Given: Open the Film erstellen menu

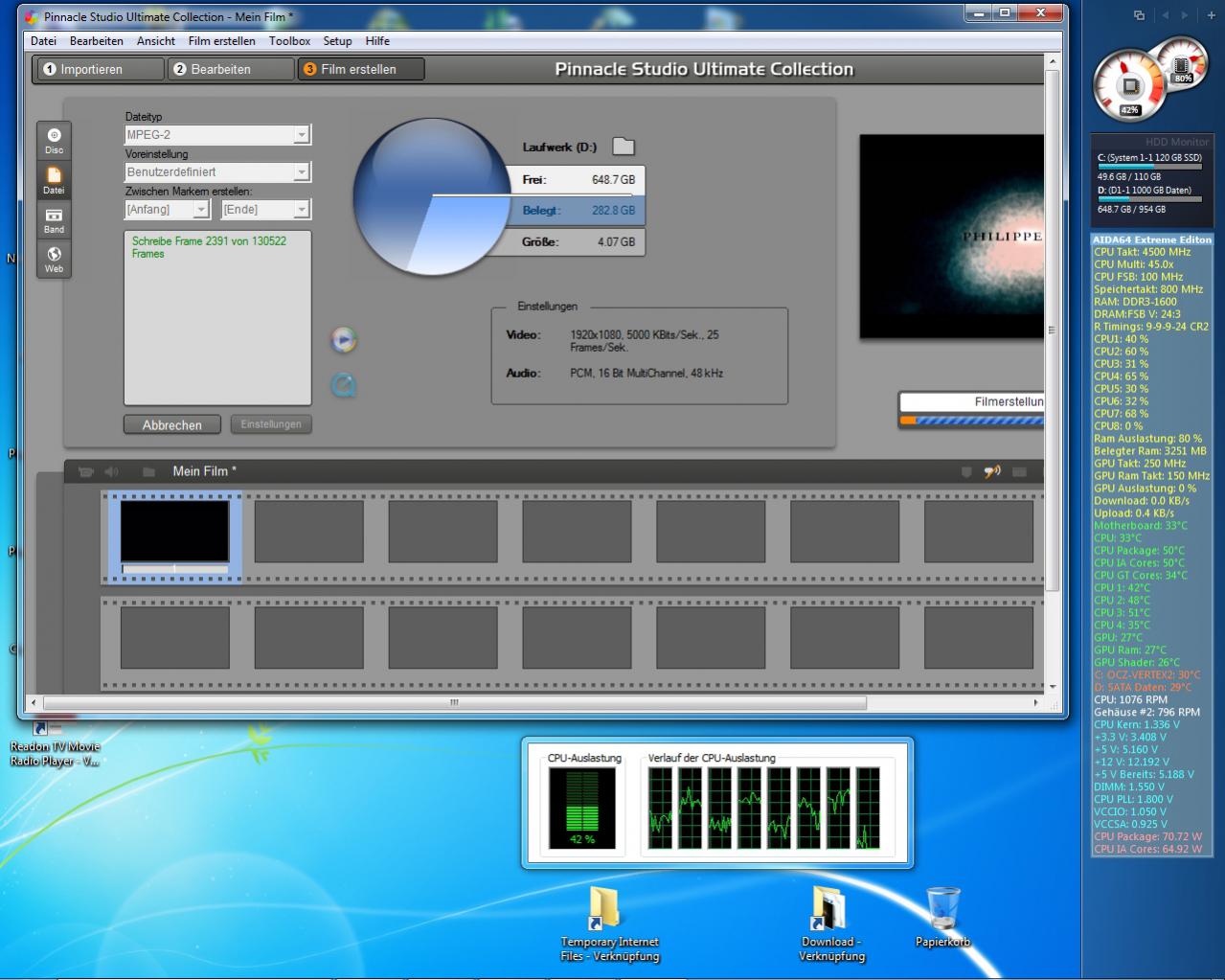Looking at the screenshot, I should point(221,41).
